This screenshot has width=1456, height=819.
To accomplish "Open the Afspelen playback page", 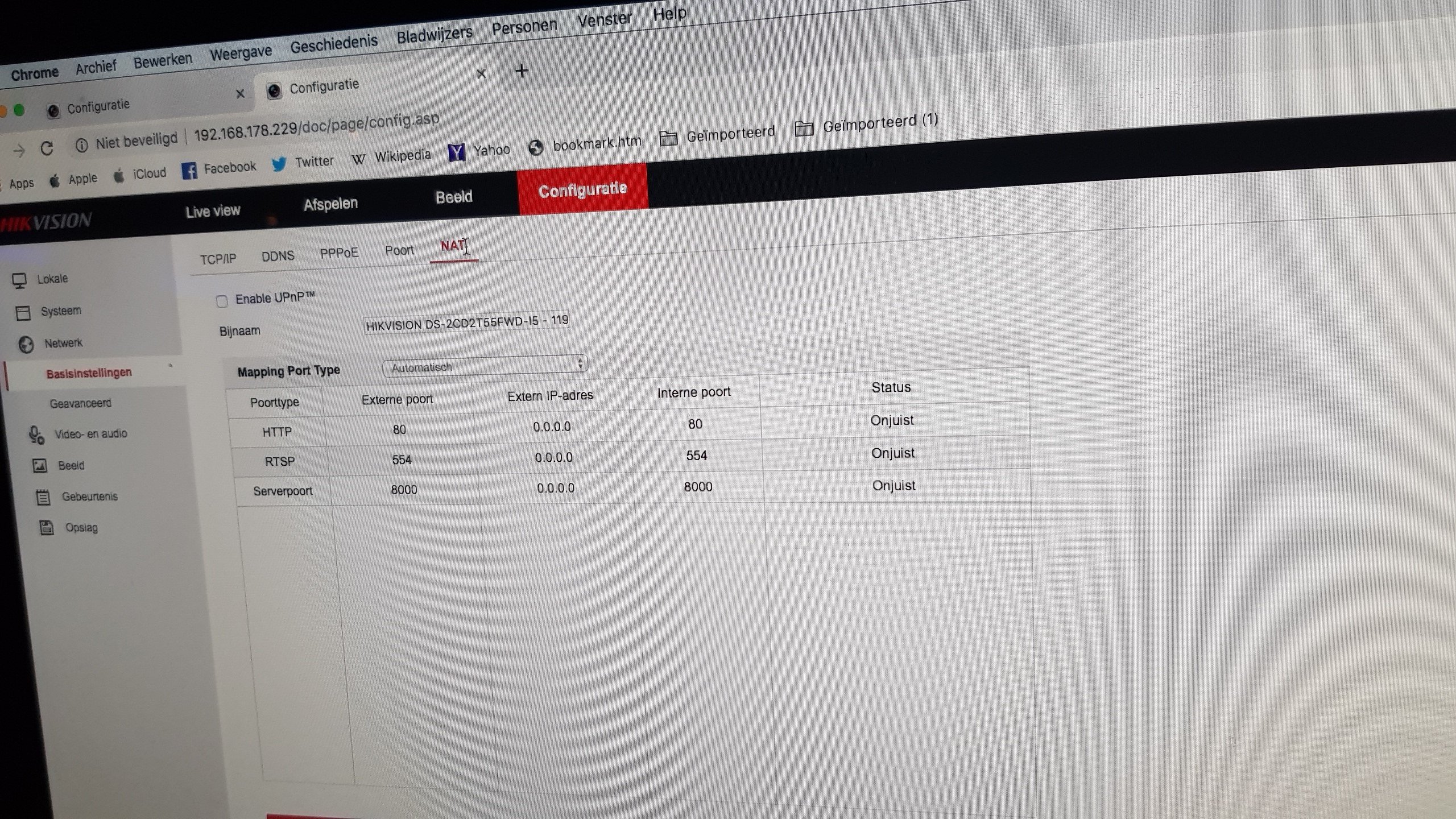I will click(330, 204).
